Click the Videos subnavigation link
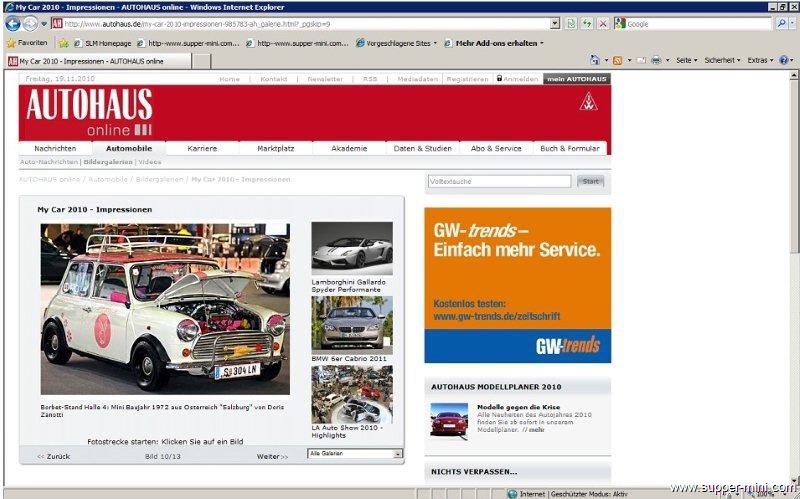The height and width of the screenshot is (499, 800). click(x=149, y=162)
